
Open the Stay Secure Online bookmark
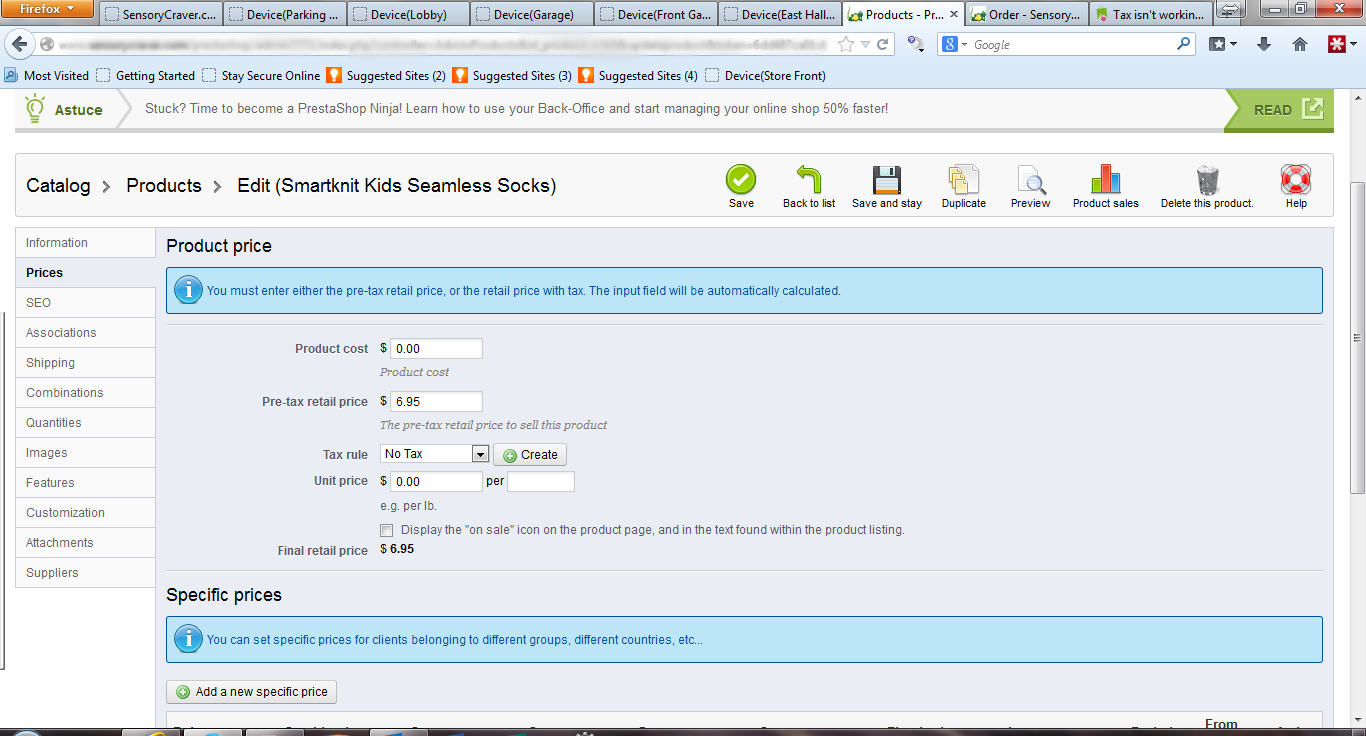pyautogui.click(x=261, y=76)
